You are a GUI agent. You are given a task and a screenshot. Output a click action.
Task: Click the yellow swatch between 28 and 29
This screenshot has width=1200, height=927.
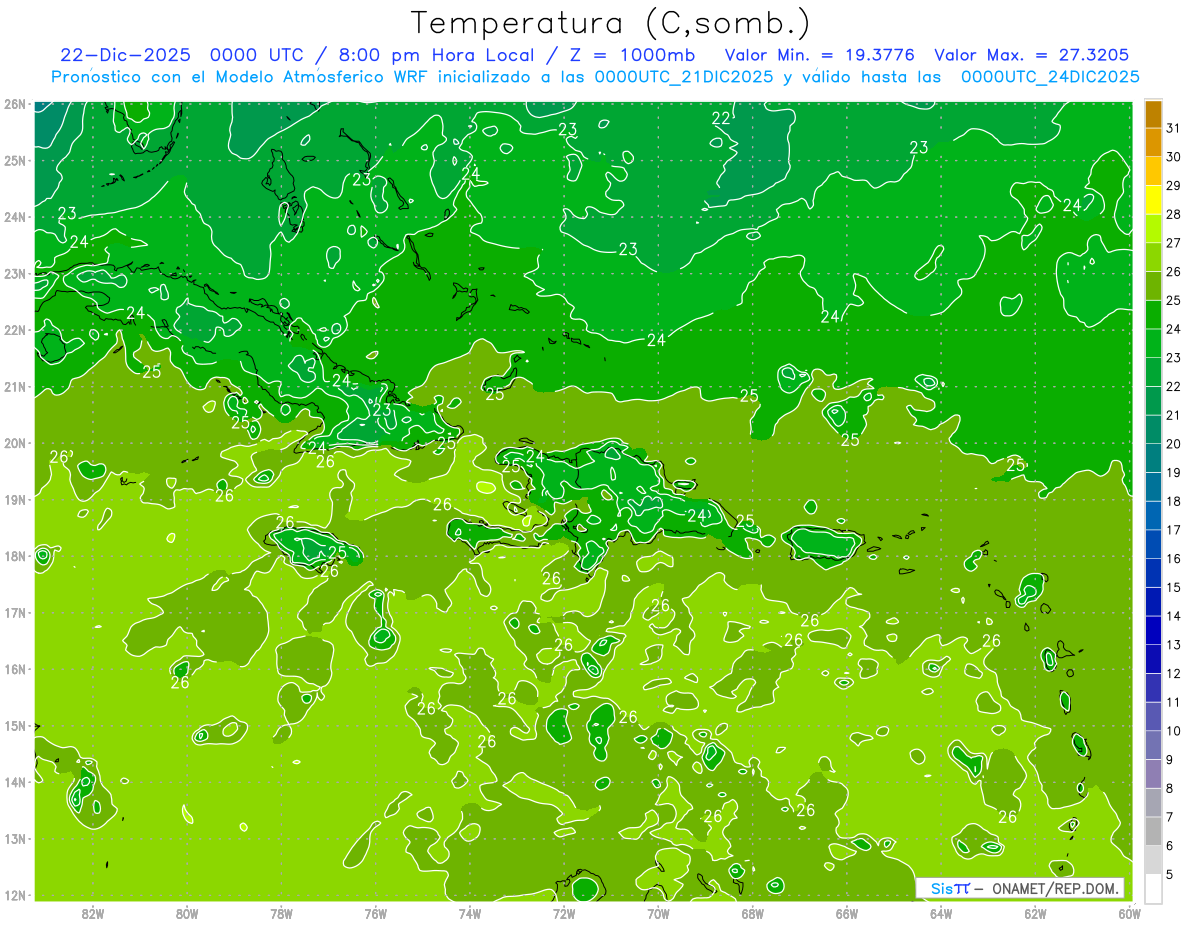[1153, 200]
